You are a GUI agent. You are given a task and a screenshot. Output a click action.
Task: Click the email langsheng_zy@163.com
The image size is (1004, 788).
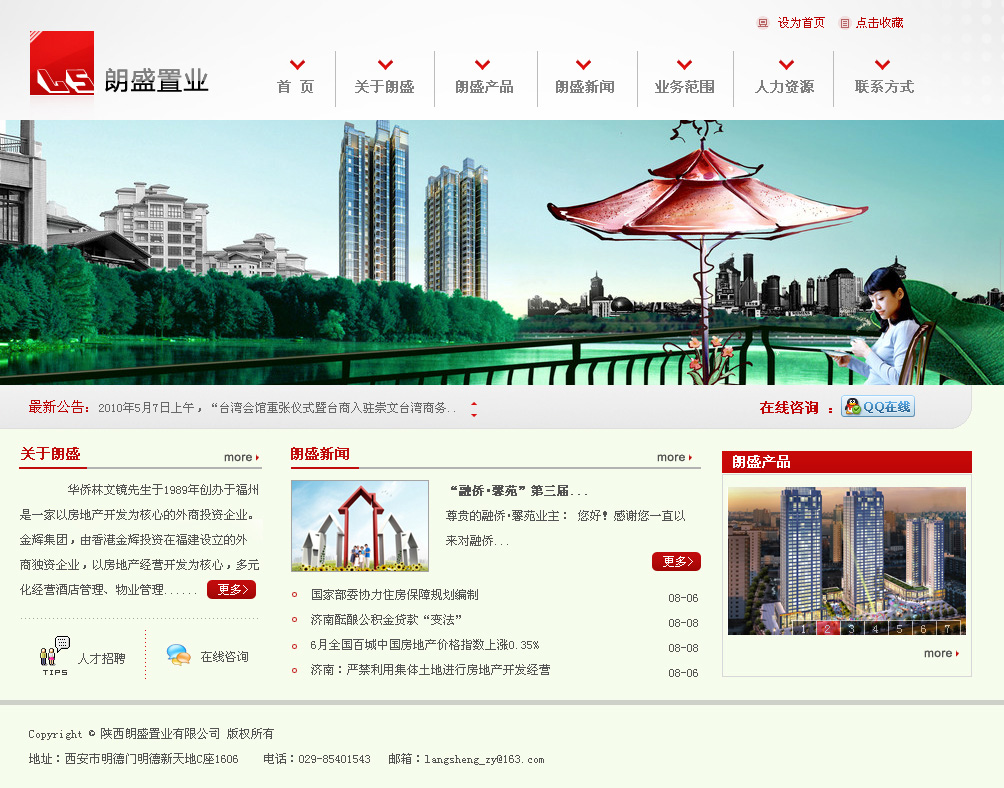(484, 759)
